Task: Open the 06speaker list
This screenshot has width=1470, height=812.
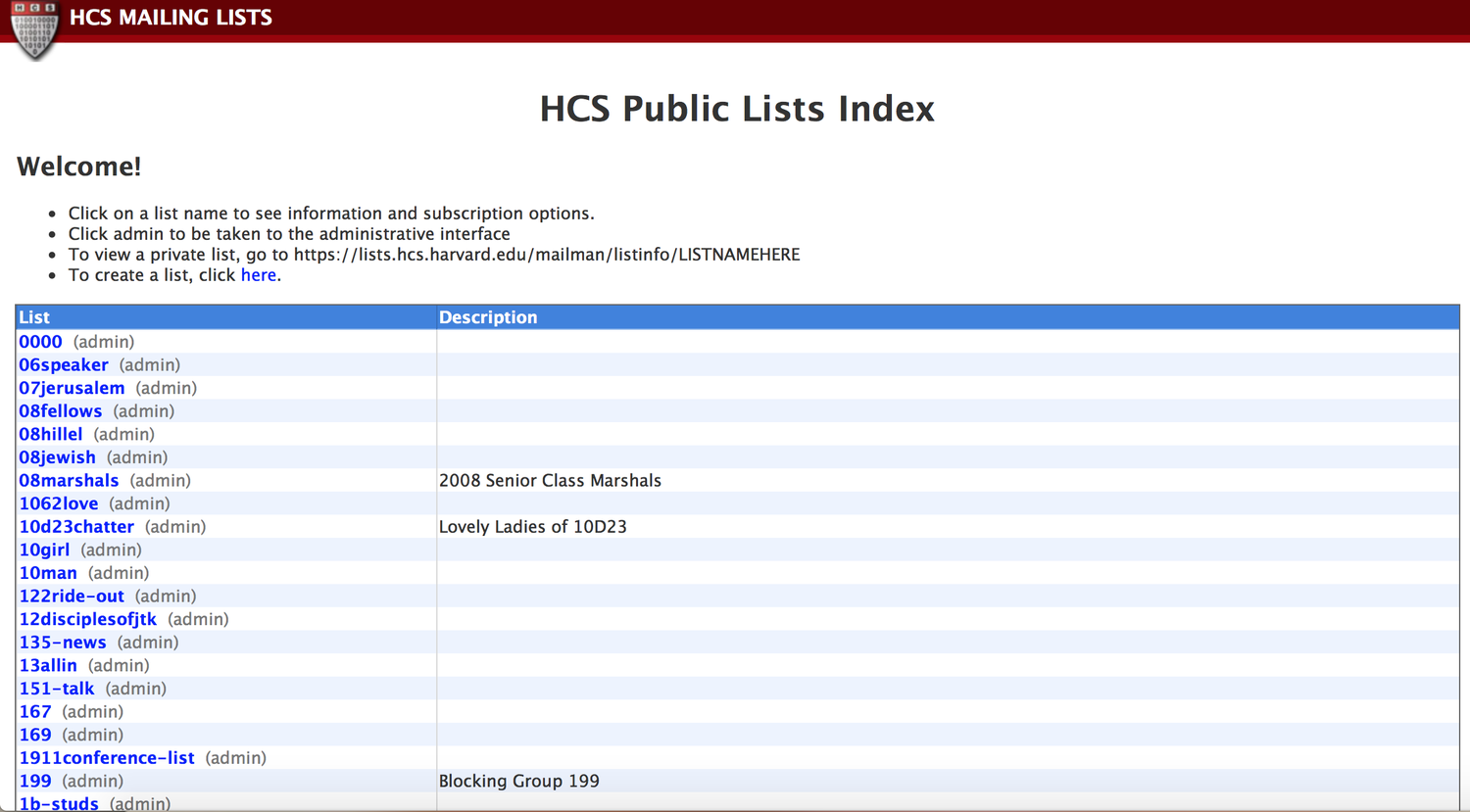Action: 64,365
